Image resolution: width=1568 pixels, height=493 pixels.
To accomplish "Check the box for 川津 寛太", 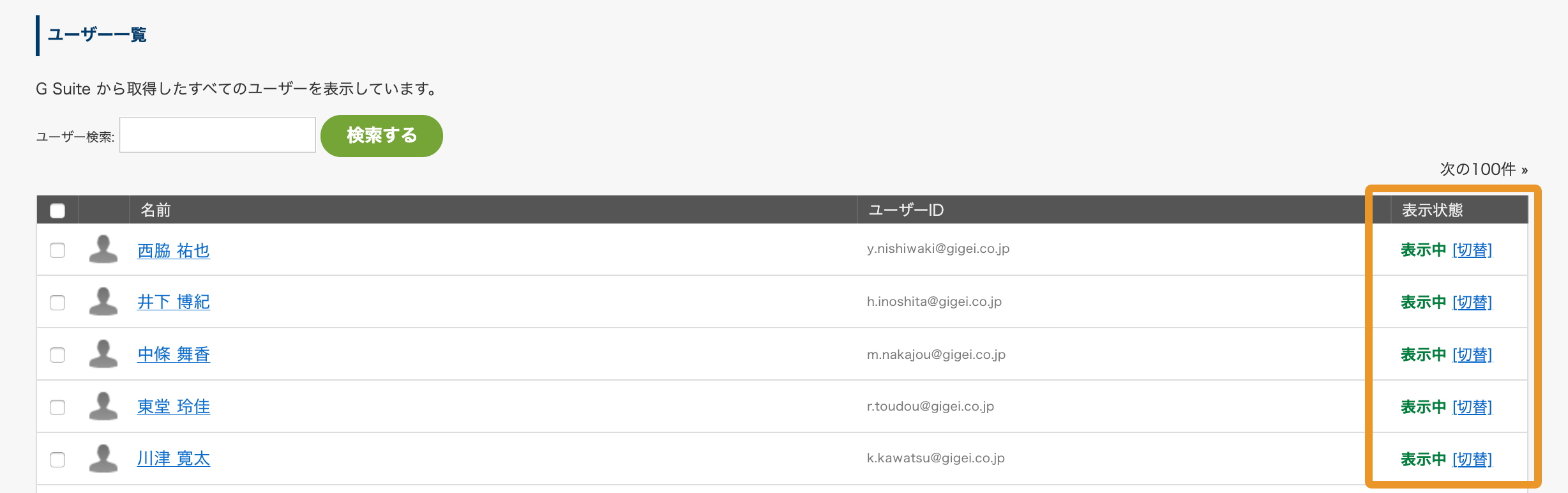I will point(57,459).
